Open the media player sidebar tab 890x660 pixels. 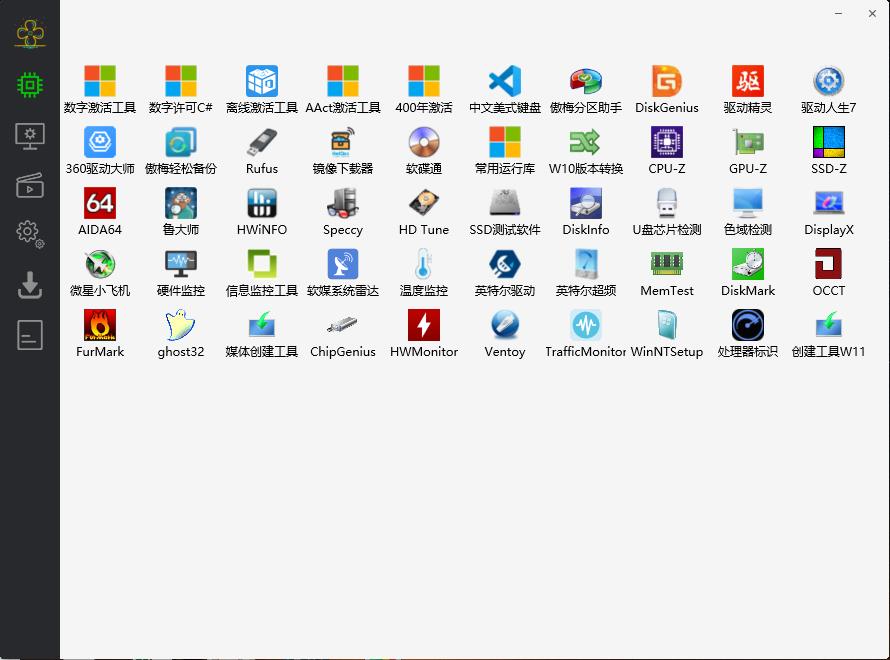pos(30,185)
